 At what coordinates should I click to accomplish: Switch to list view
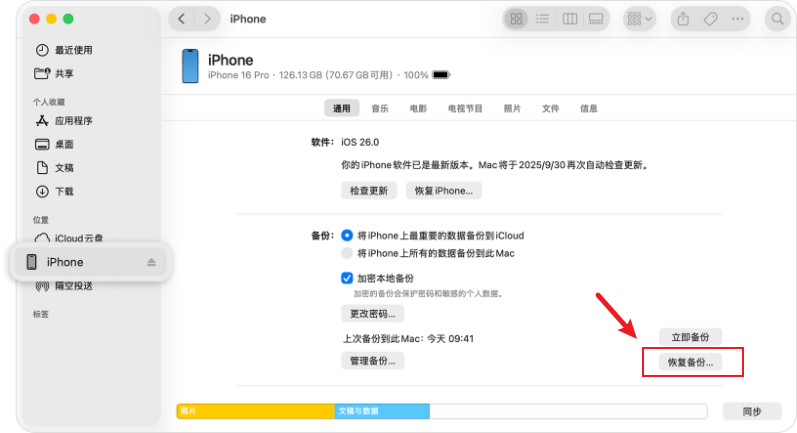543,19
